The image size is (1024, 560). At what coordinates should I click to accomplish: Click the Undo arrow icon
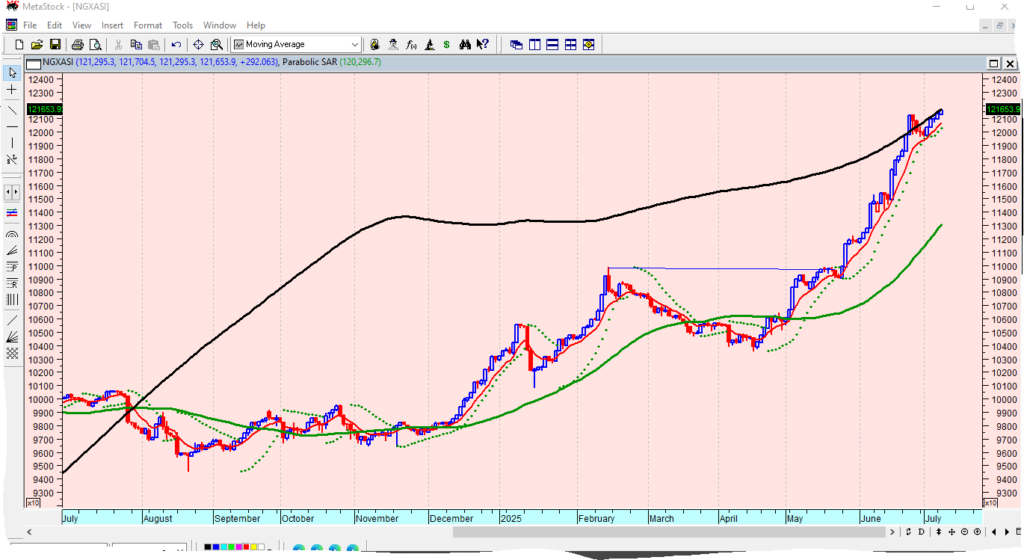point(176,44)
